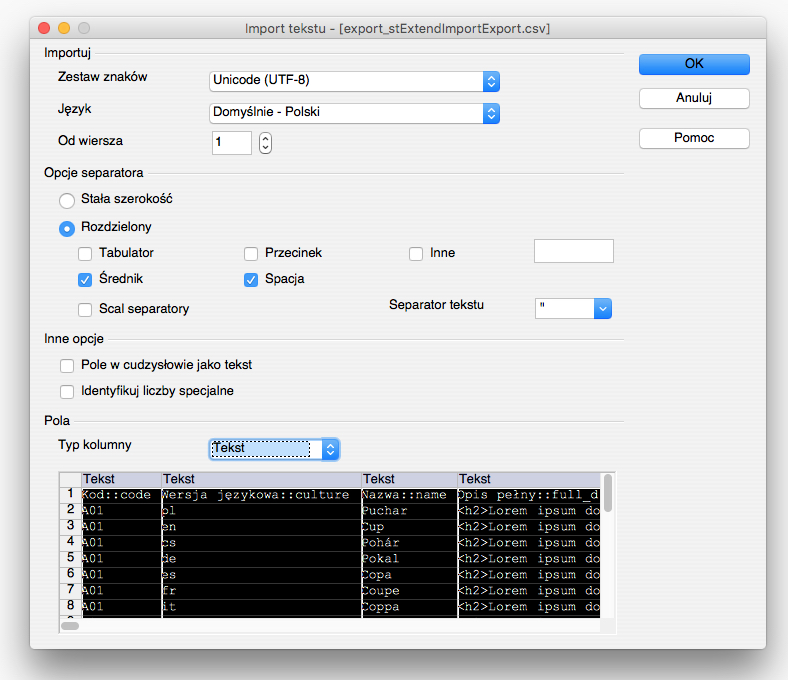Screen dimensions: 788x680
Task: Click the Inne custom separator text field
Action: (574, 251)
